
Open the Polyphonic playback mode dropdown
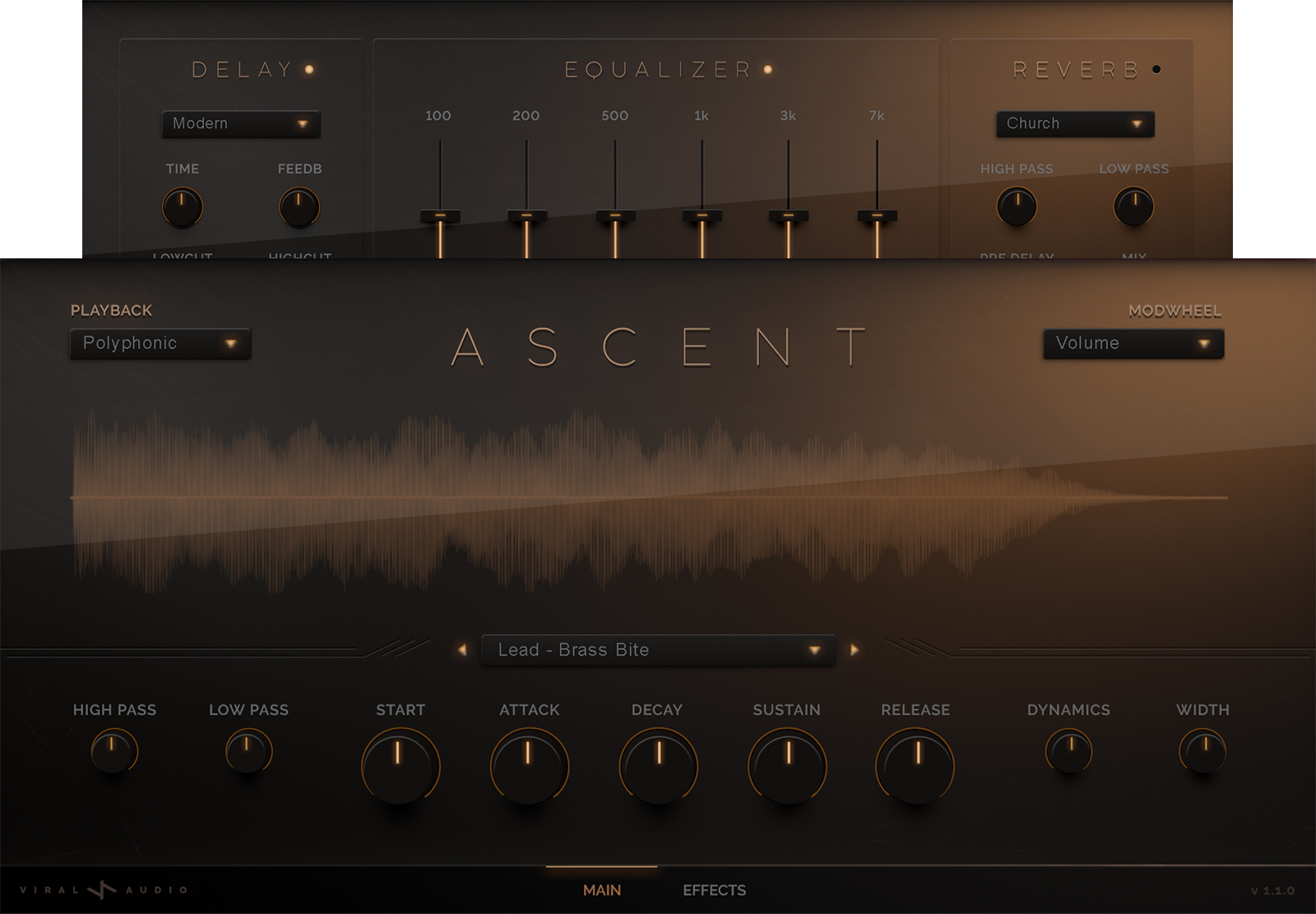pos(160,344)
